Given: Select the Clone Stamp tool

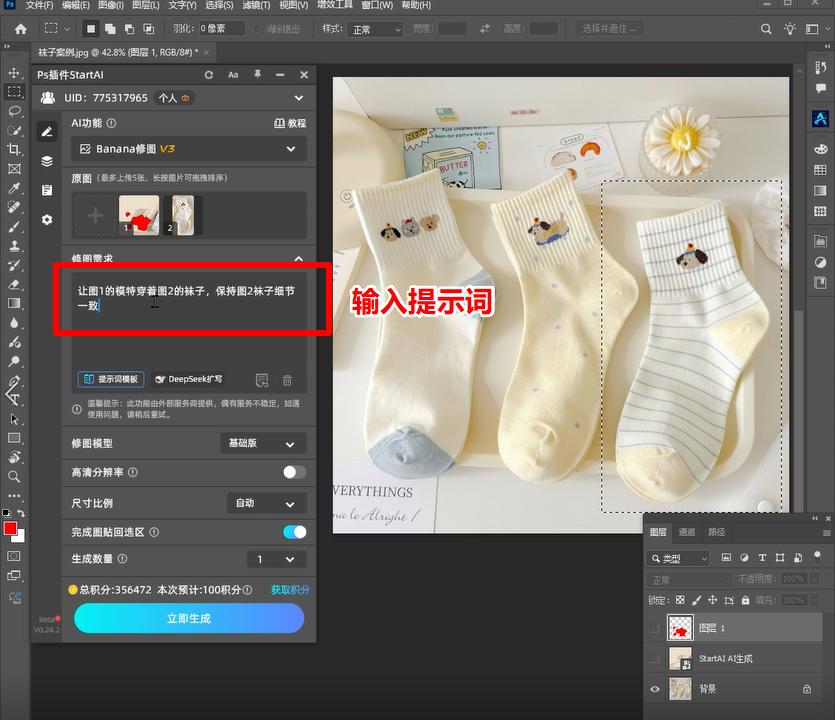Looking at the screenshot, I should pos(14,246).
